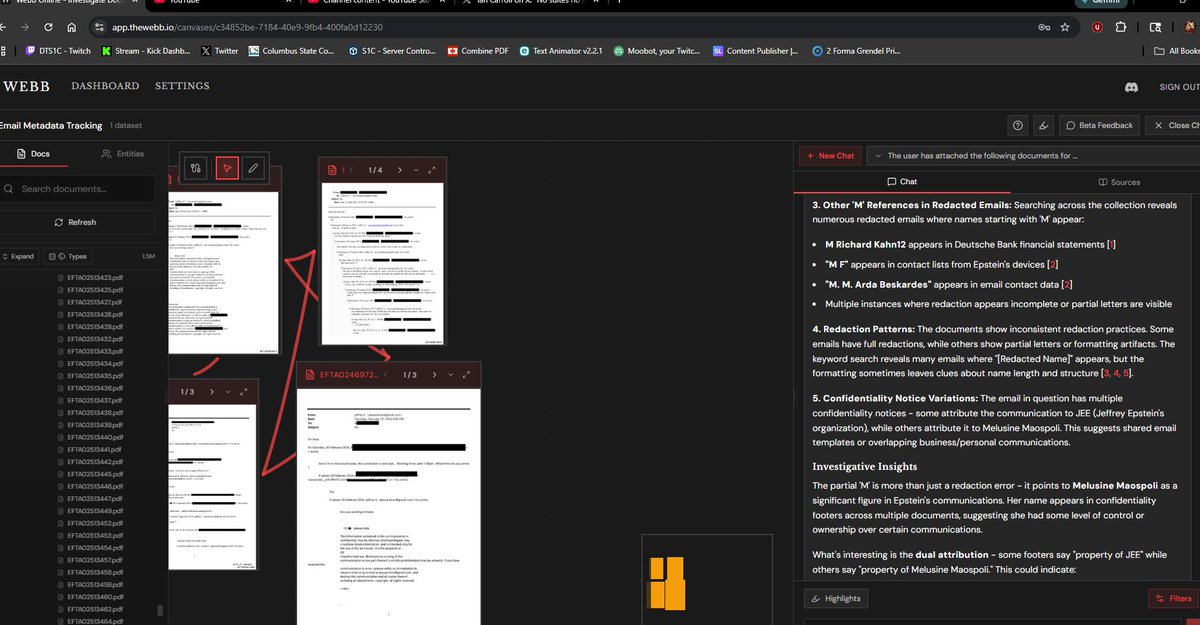Start a New Chat
Image resolution: width=1200 pixels, height=625 pixels.
tap(829, 156)
